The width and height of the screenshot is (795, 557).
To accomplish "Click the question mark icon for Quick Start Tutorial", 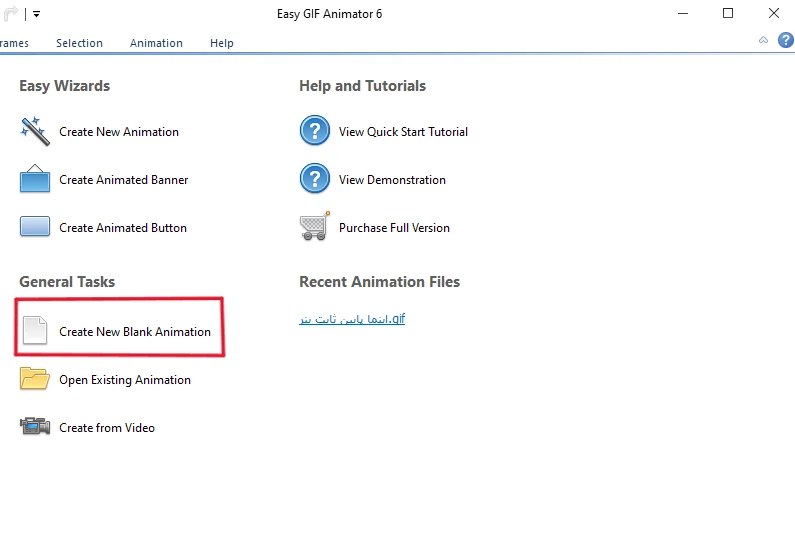I will point(314,131).
